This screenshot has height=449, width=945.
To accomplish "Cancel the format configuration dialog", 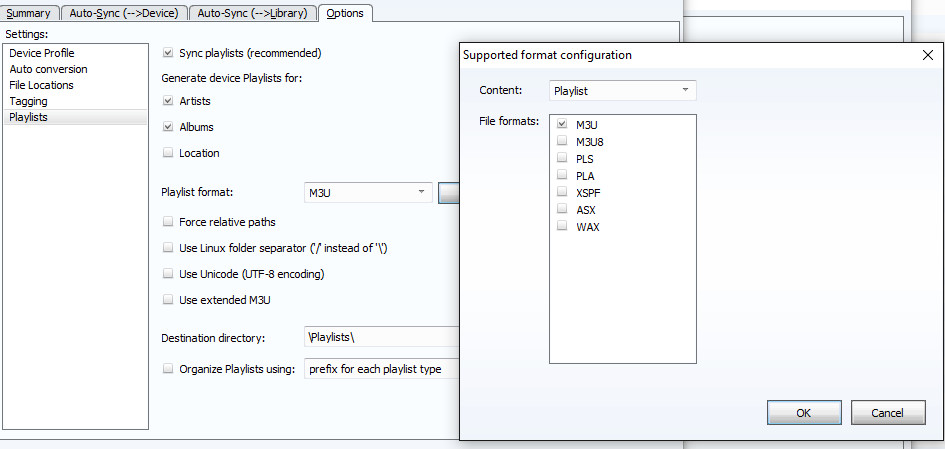I will point(888,413).
